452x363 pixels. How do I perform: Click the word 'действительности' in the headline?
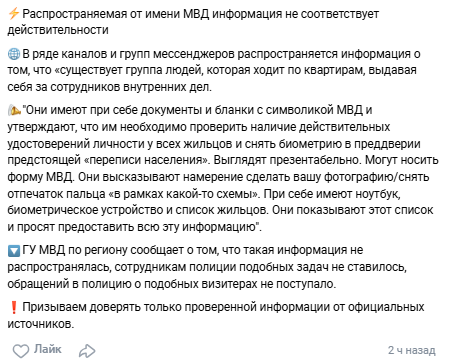click(58, 30)
